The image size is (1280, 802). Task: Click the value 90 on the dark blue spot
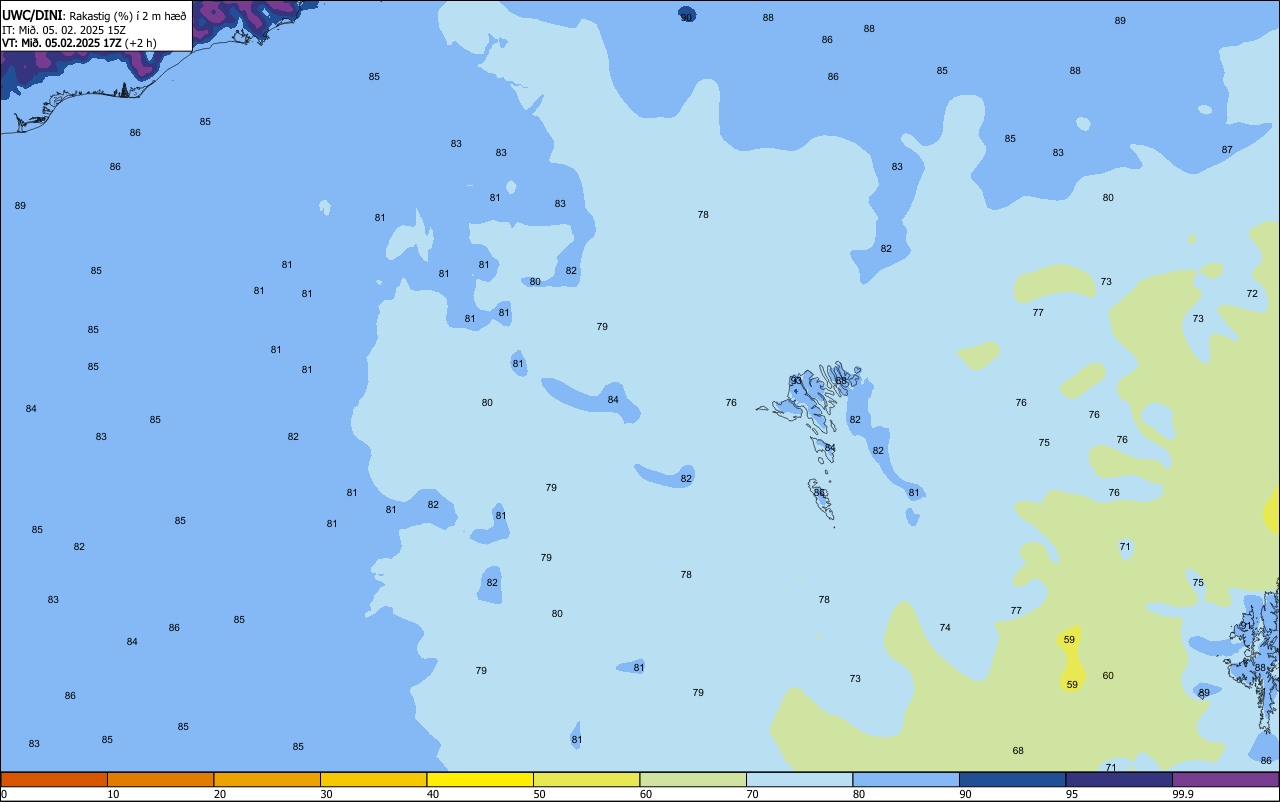[686, 17]
